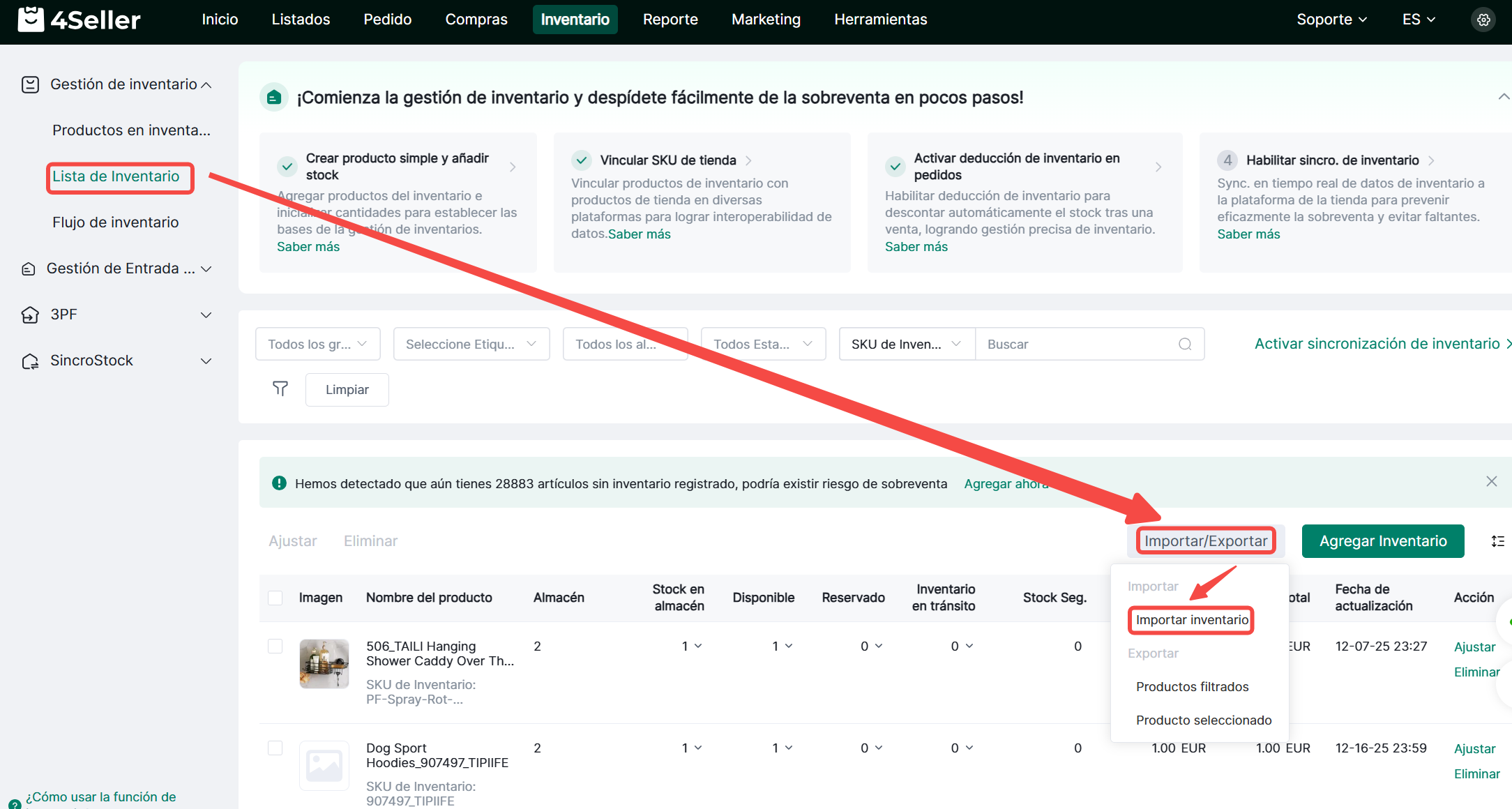The image size is (1512, 809).
Task: Click the filter funnel icon
Action: 280,388
